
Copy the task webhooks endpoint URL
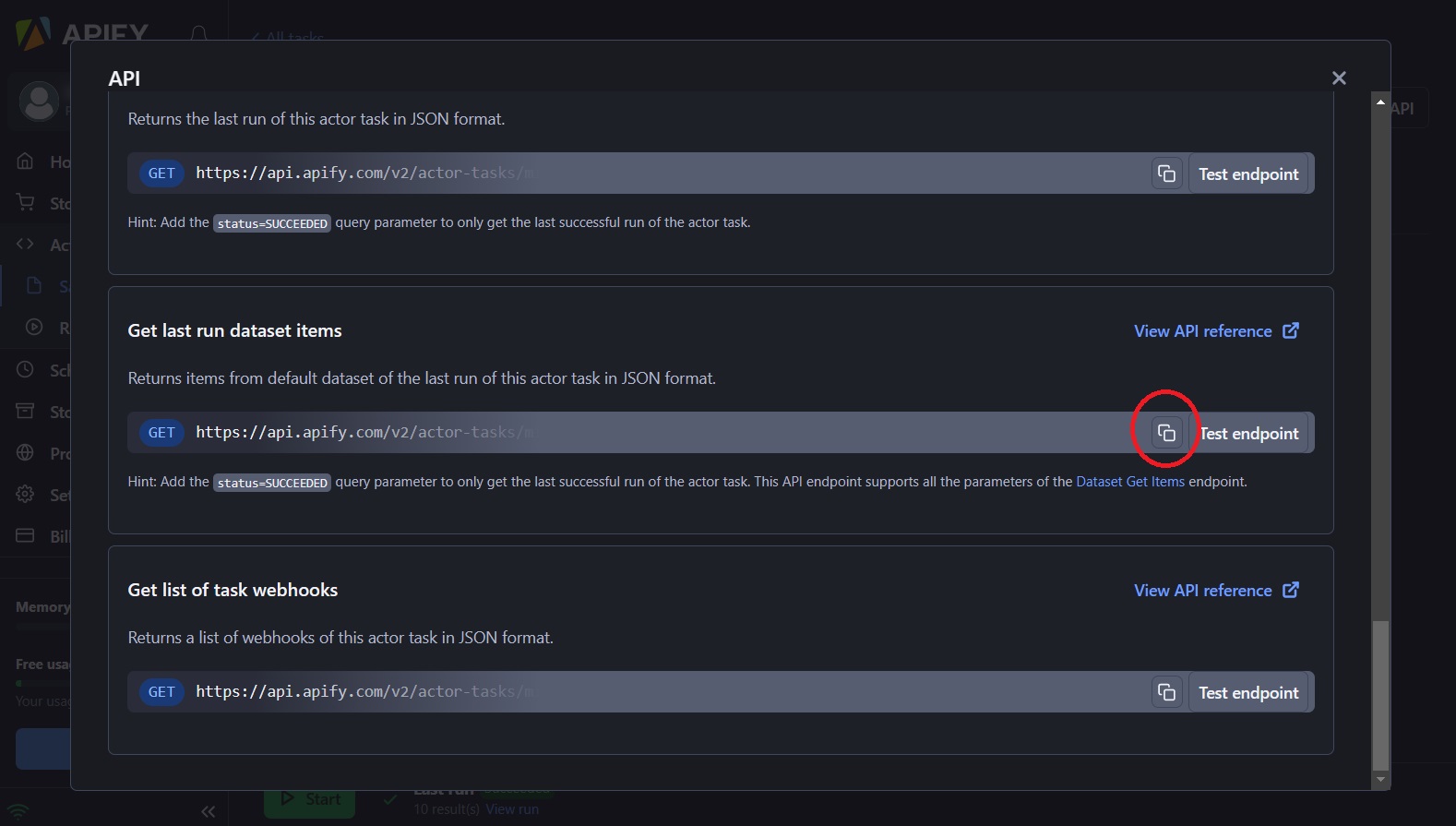[1166, 692]
